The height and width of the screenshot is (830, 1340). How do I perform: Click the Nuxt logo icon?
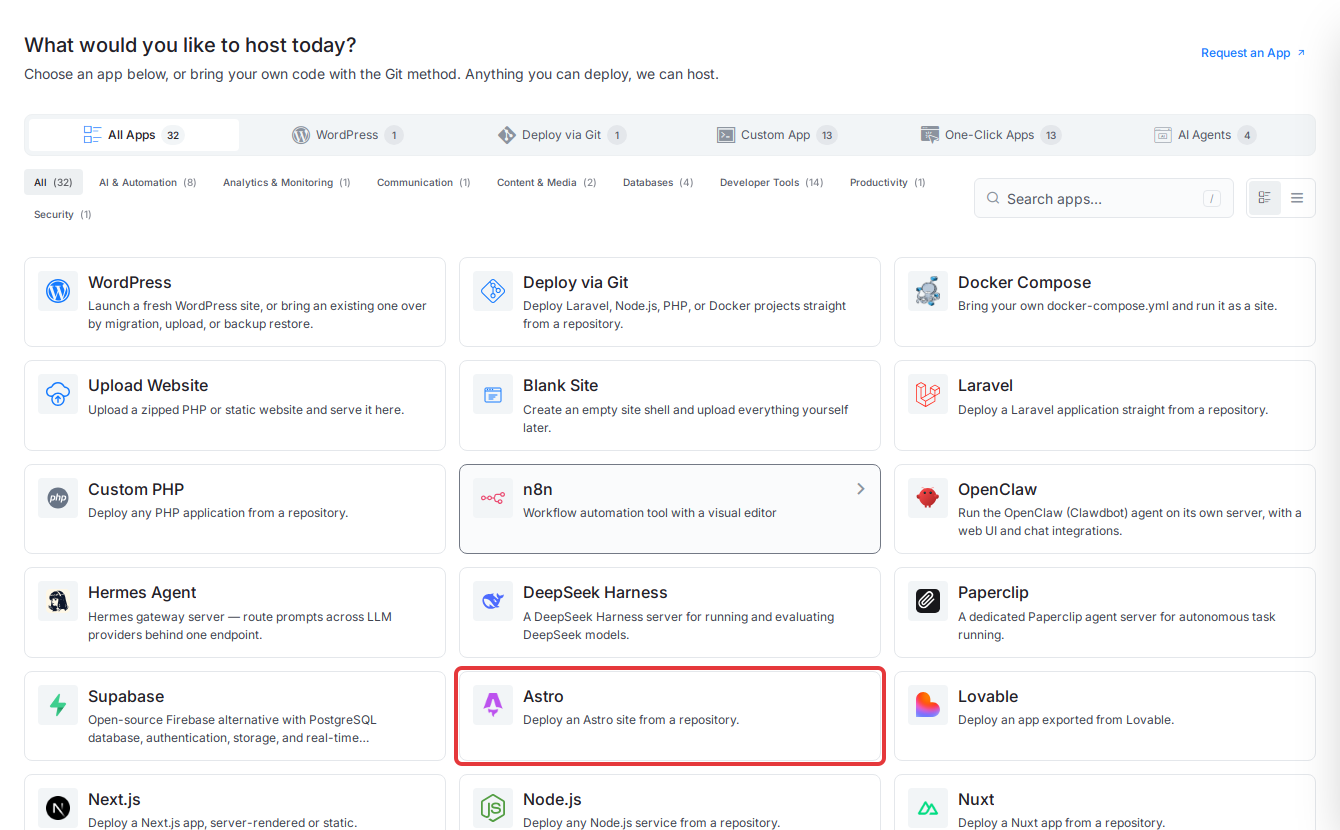(x=928, y=808)
